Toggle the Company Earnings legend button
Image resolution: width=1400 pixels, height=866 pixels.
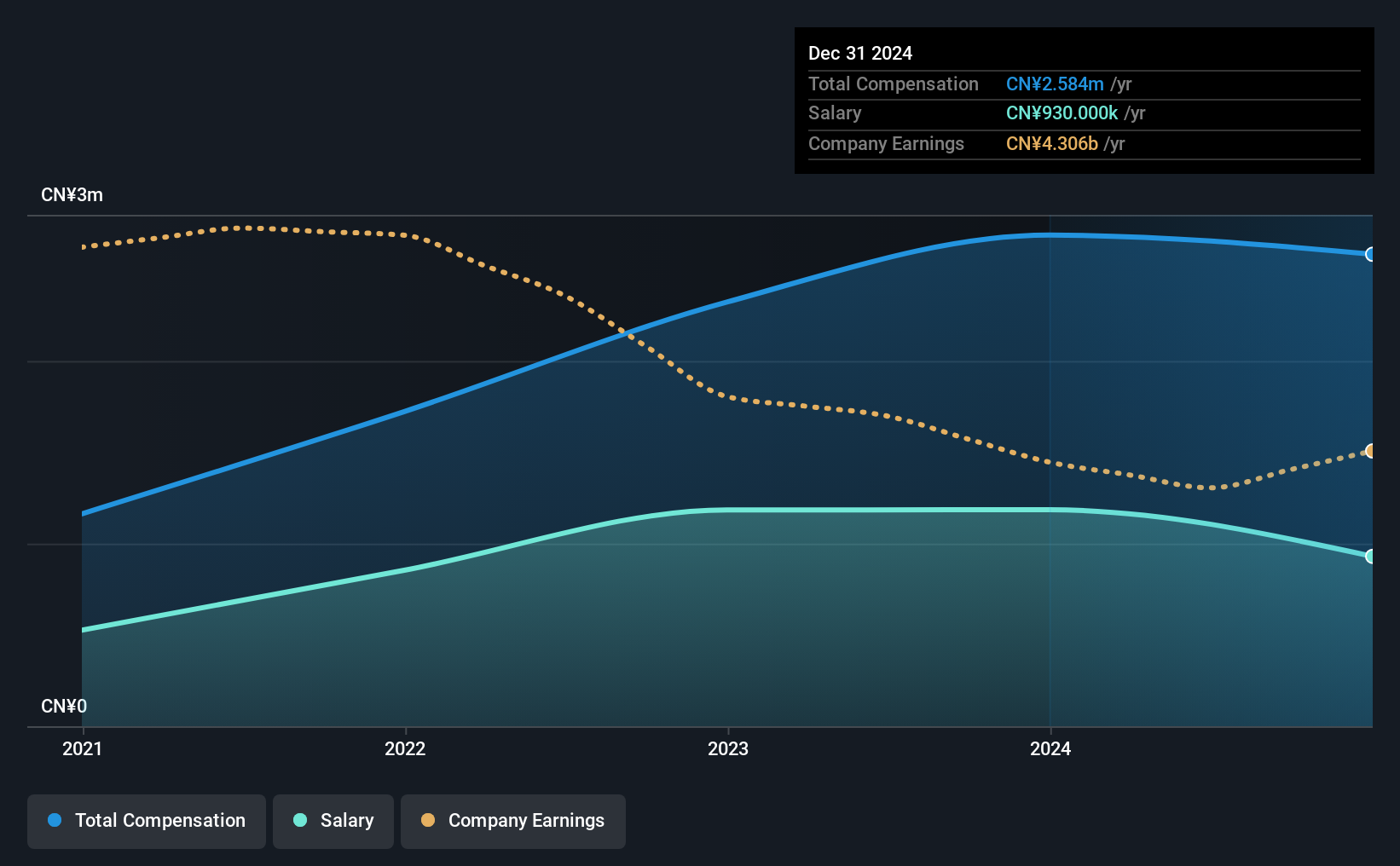[x=513, y=821]
